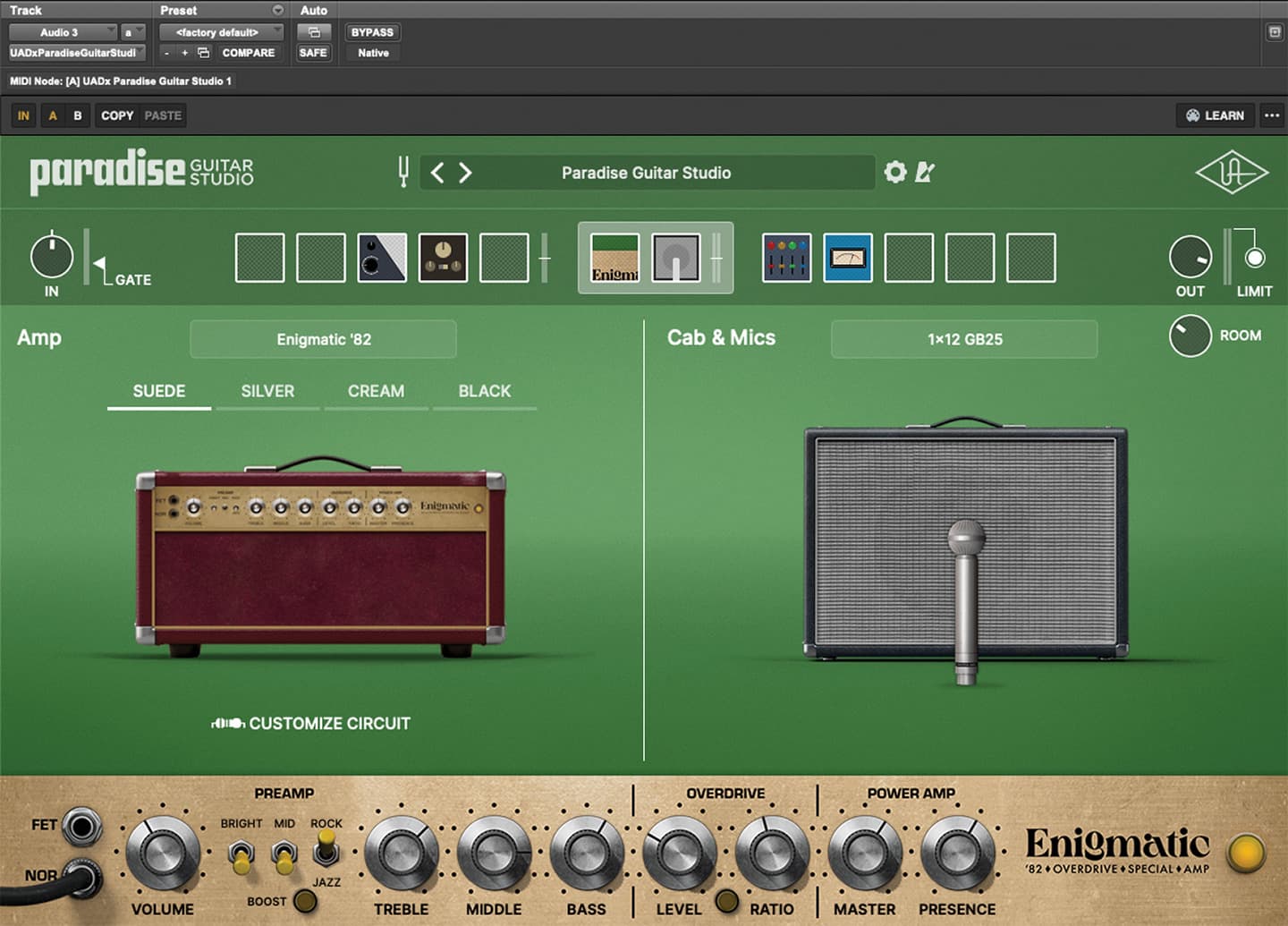Viewport: 1288px width, 926px height.
Task: Click the PASTE button
Action: coord(163,115)
